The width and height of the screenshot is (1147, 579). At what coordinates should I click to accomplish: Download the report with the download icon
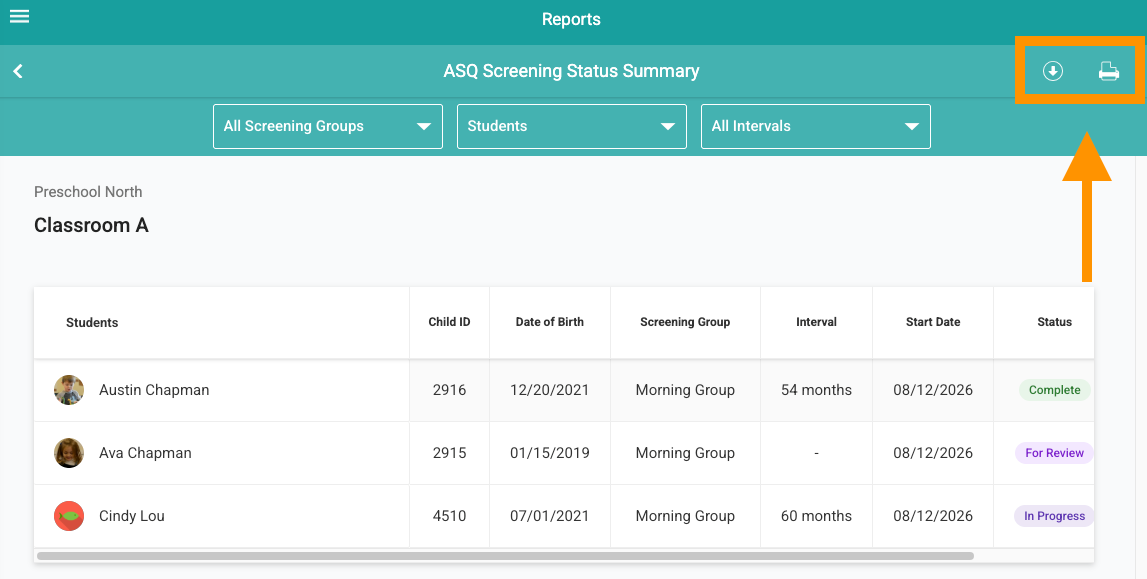[1053, 71]
